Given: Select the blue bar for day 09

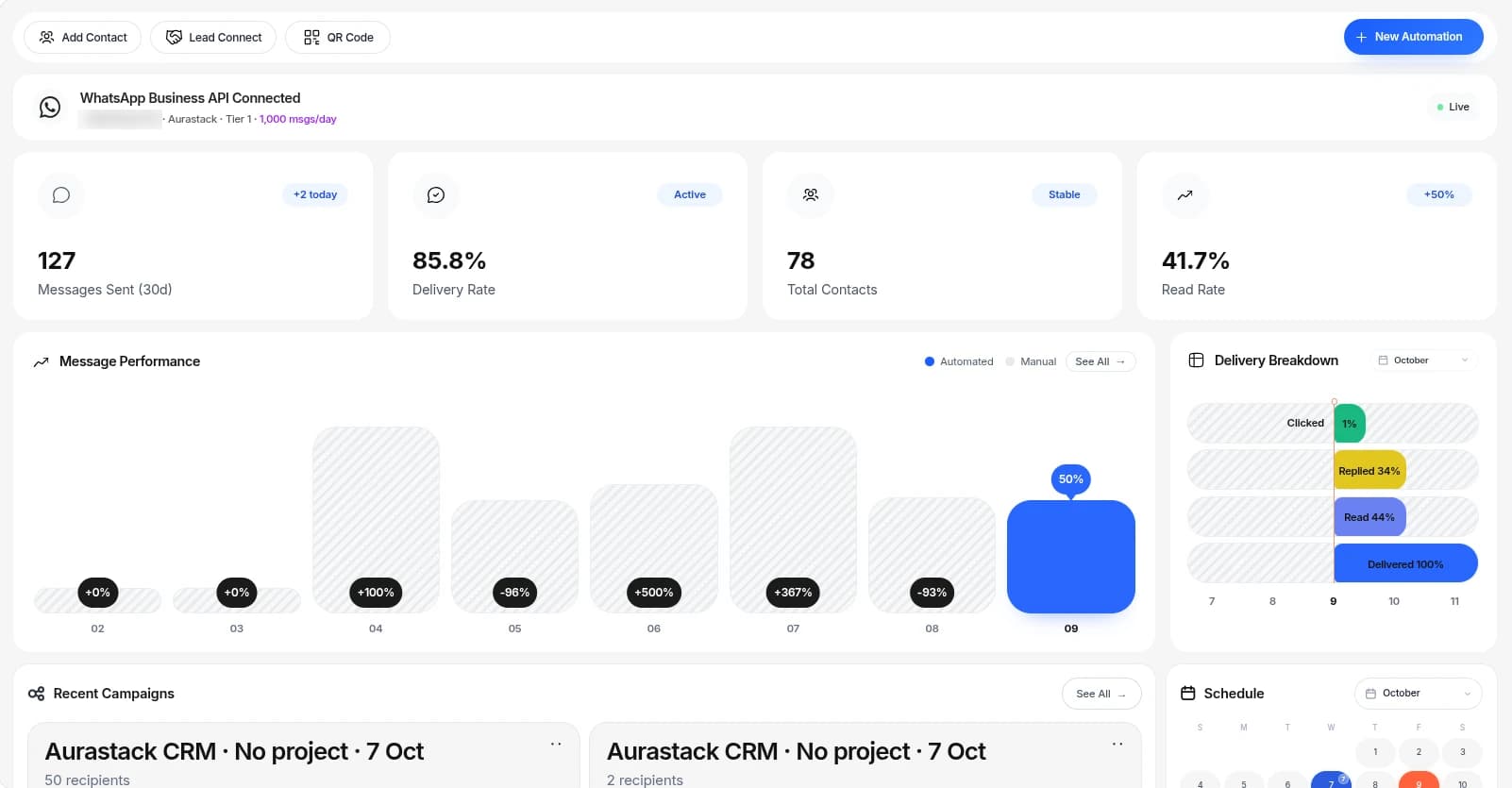Looking at the screenshot, I should tap(1071, 557).
